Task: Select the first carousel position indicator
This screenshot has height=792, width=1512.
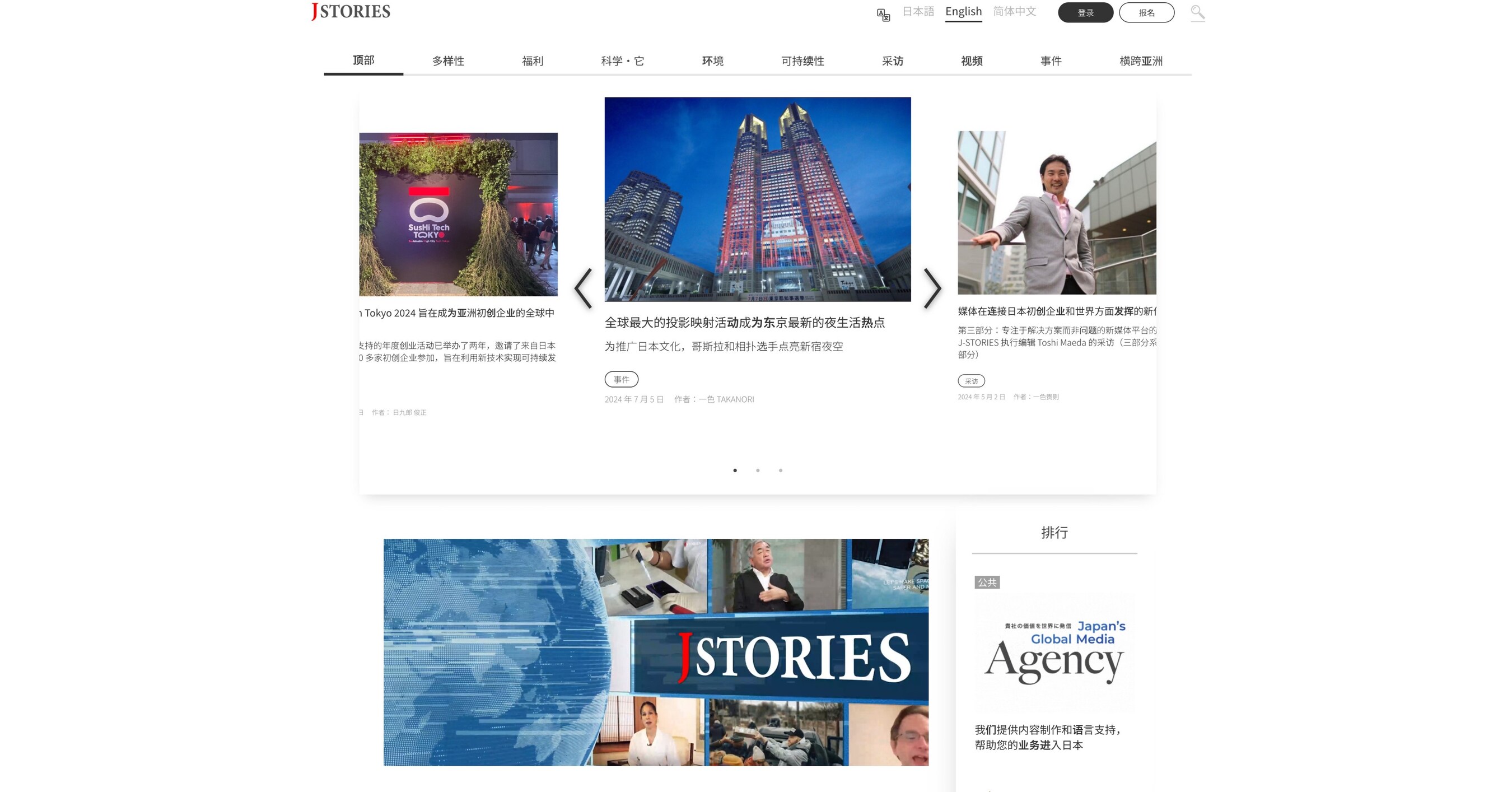Action: coord(735,470)
